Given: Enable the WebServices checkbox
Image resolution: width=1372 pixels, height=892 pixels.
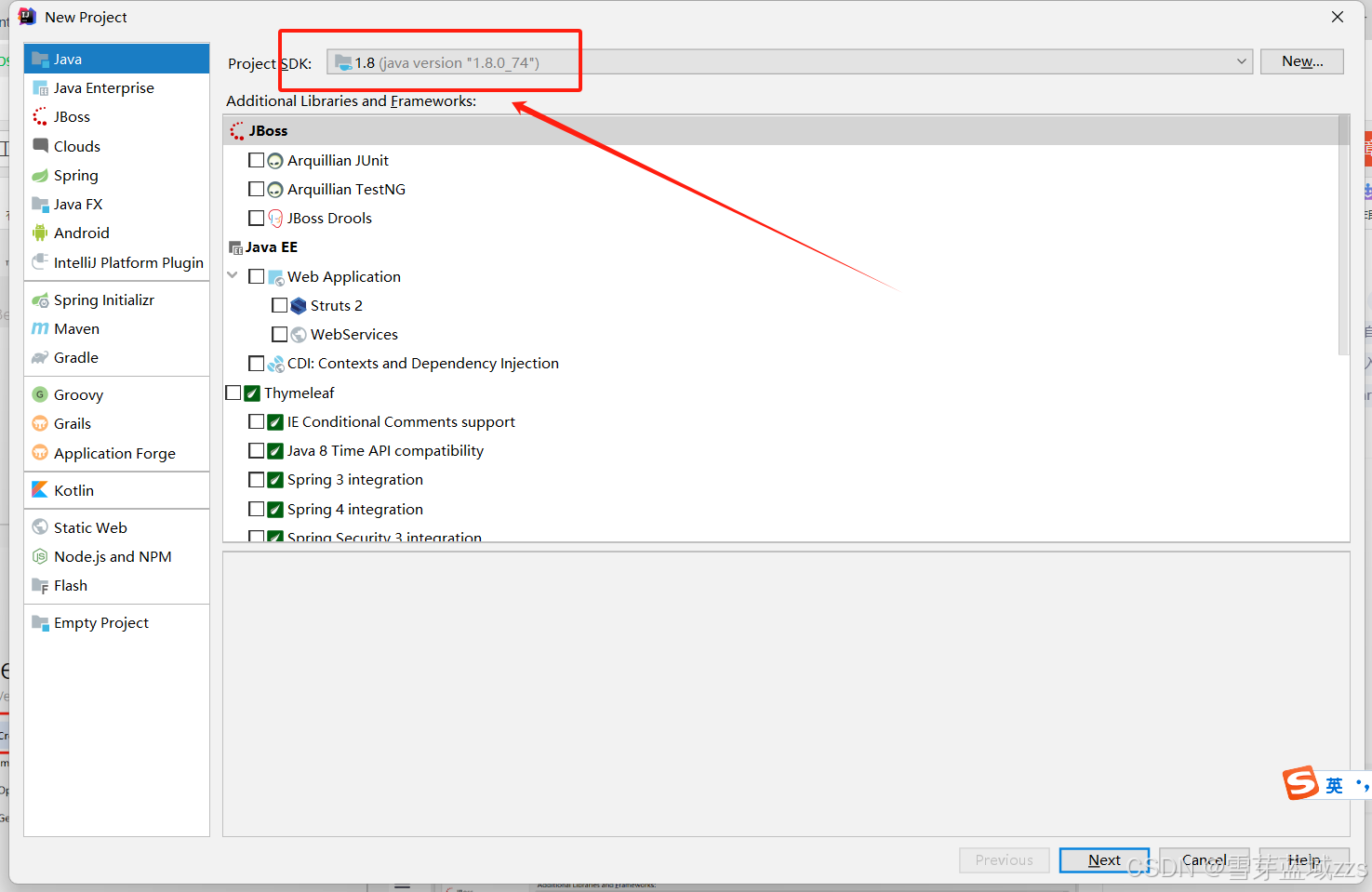Looking at the screenshot, I should (x=280, y=334).
